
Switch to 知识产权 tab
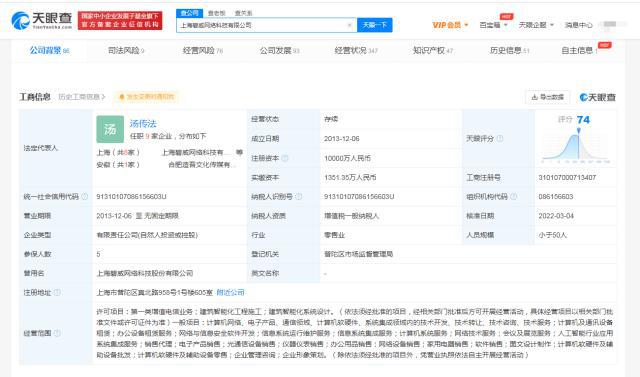point(433,51)
